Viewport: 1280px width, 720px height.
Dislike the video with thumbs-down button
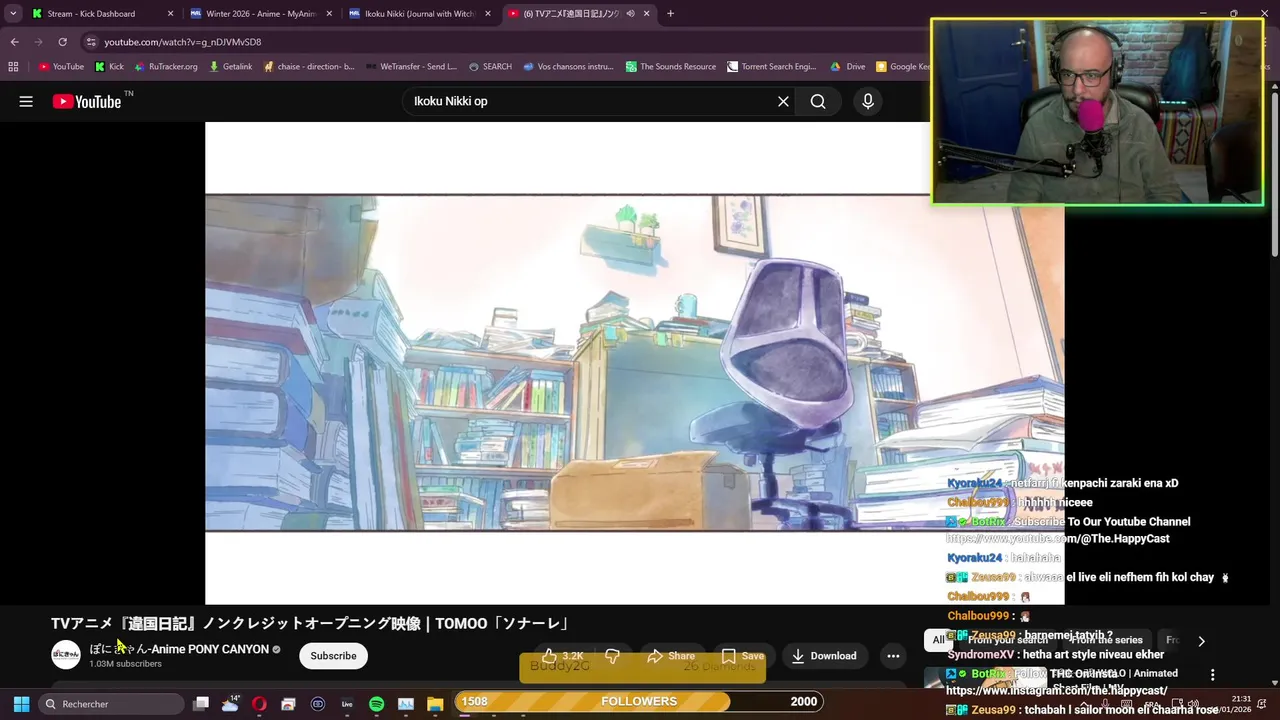(x=612, y=656)
